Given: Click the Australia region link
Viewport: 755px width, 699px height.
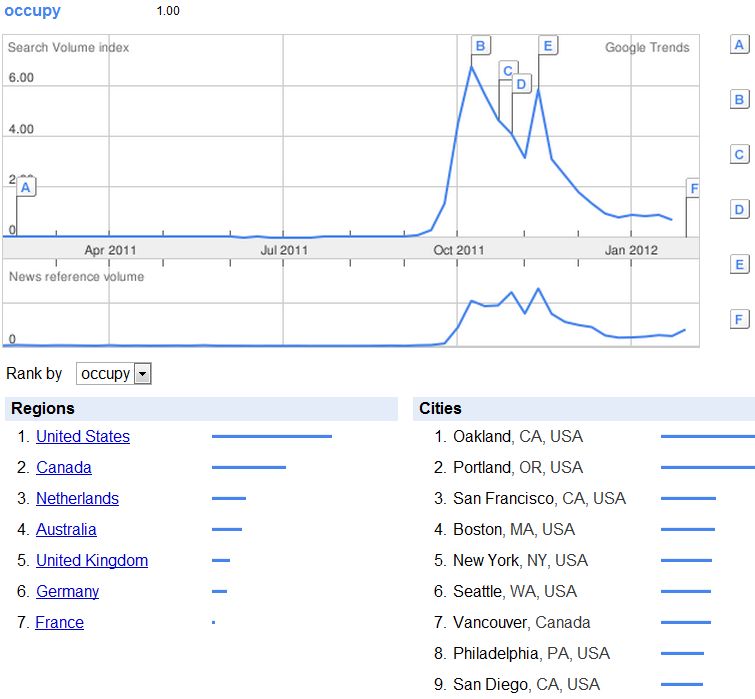Looking at the screenshot, I should coord(66,530).
